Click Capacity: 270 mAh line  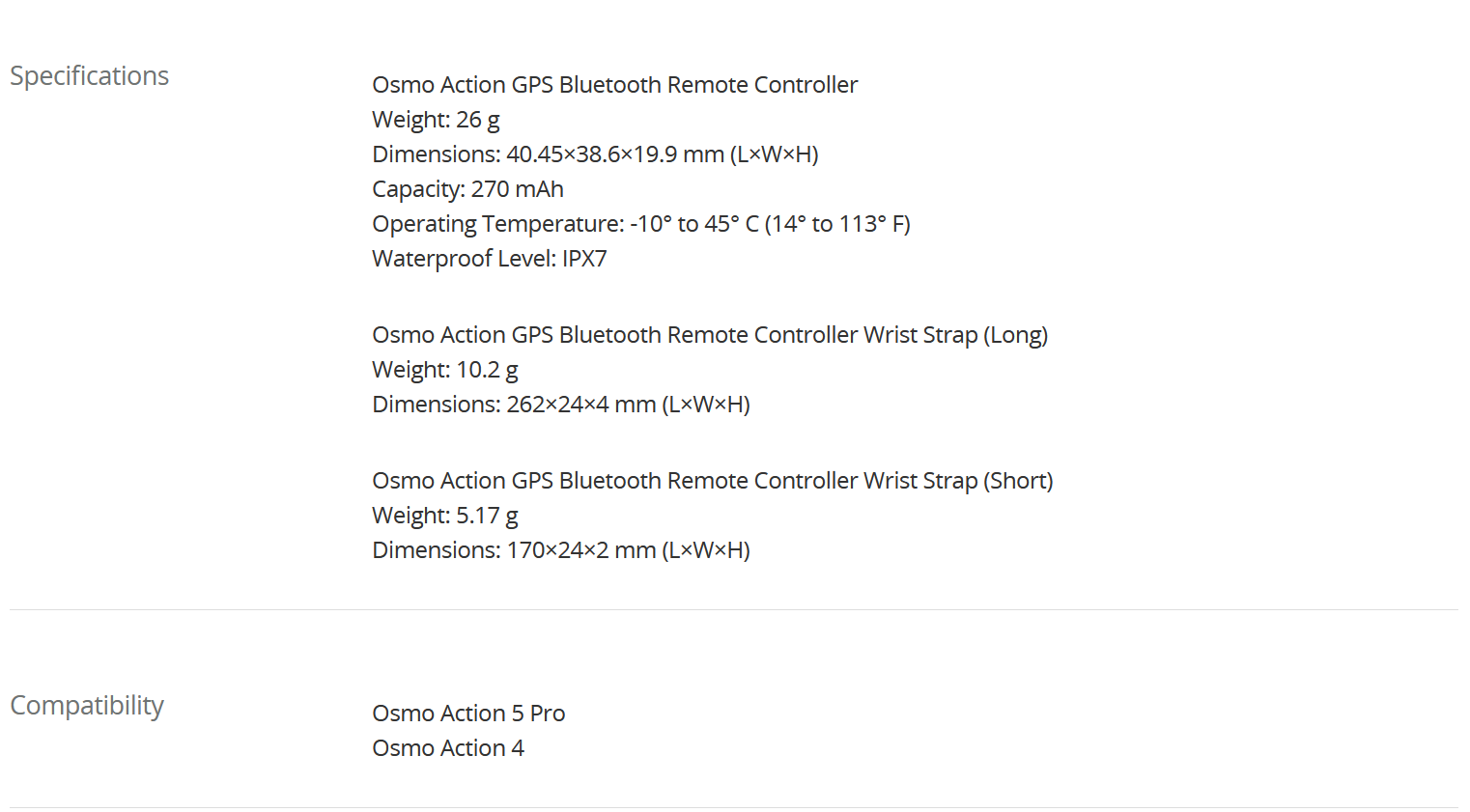tap(467, 190)
